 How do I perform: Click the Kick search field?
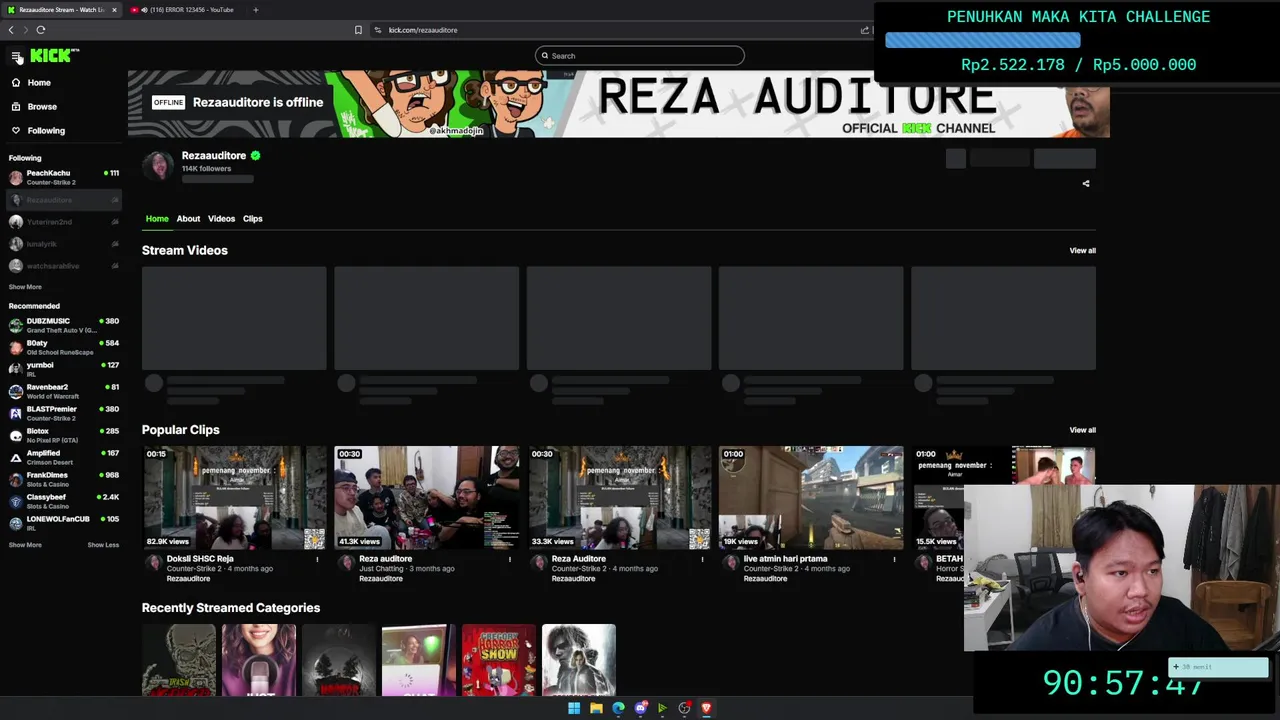click(x=640, y=56)
